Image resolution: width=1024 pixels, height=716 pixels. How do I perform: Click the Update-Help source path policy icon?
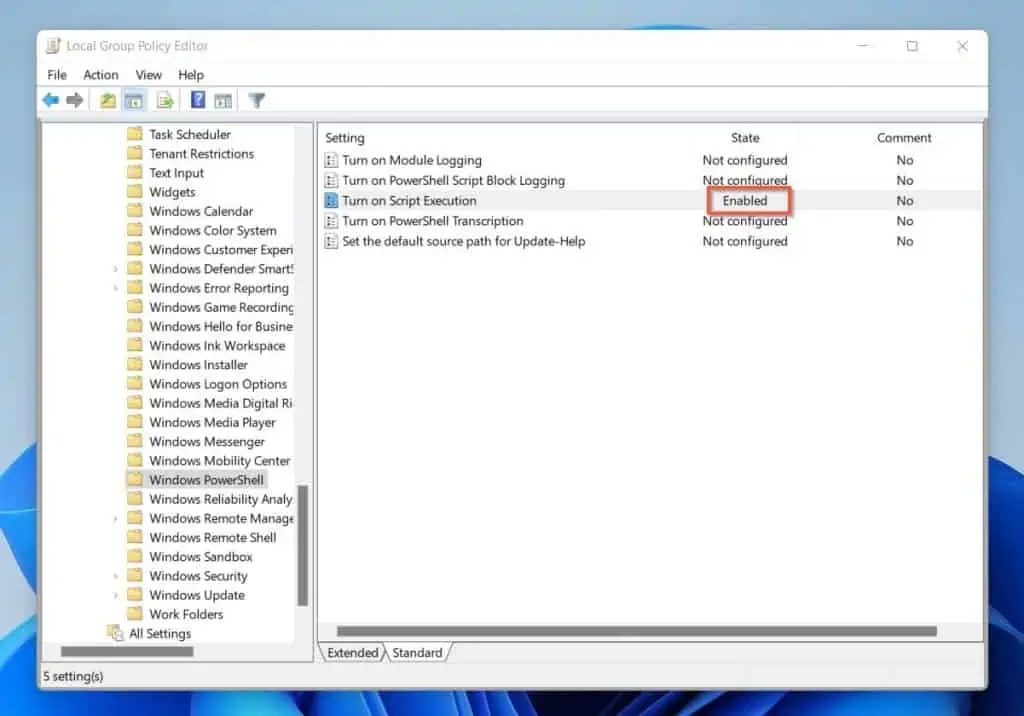coord(332,241)
